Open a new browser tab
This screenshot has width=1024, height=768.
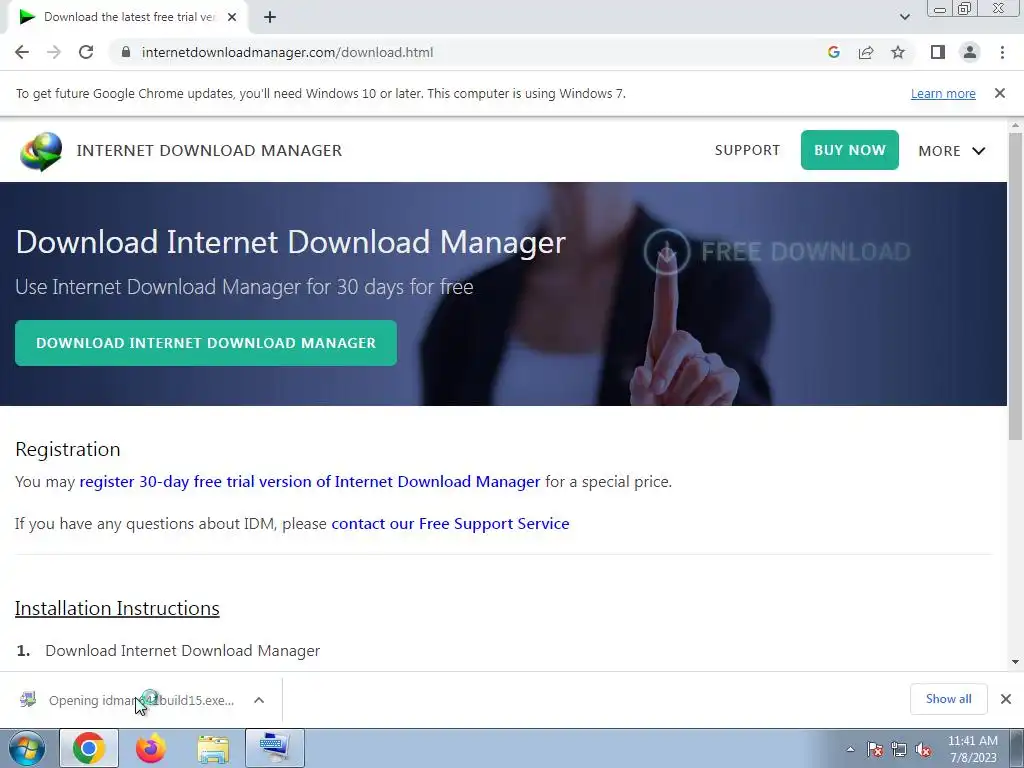click(270, 17)
